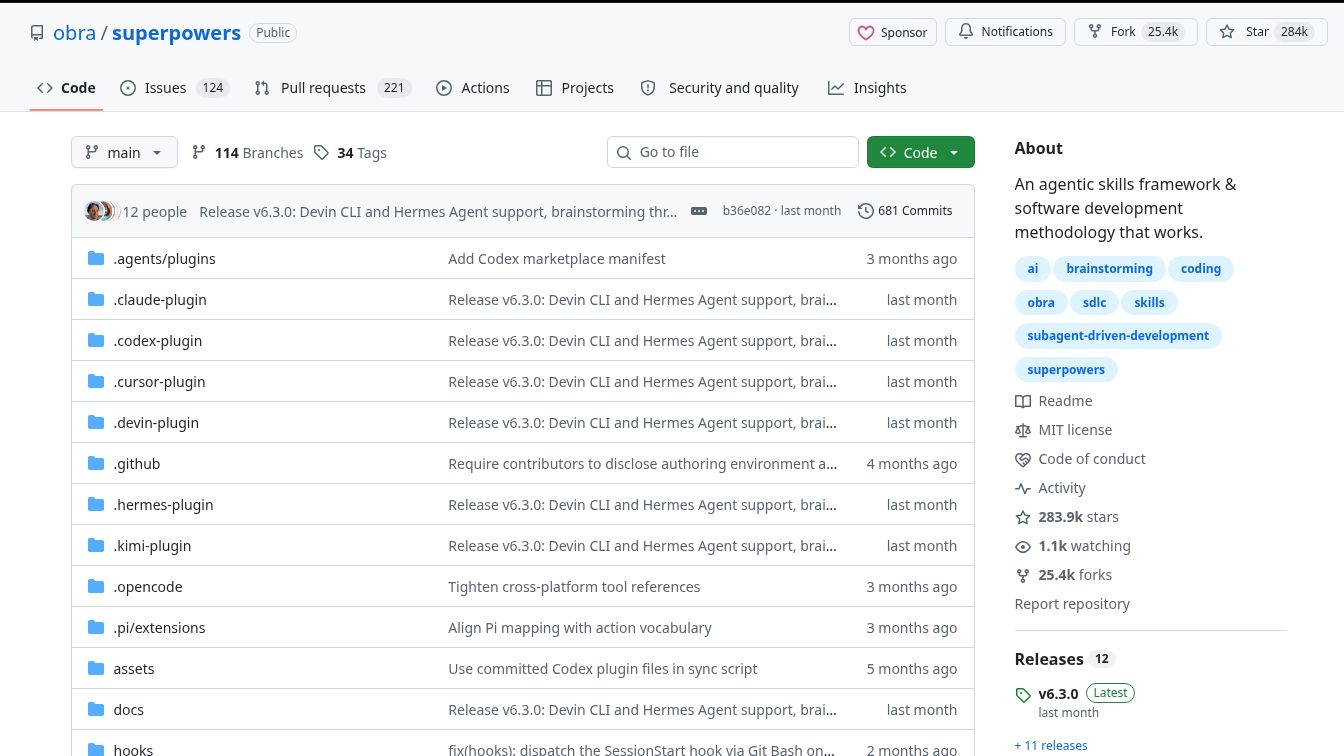Click the Go to file search field

pos(733,152)
